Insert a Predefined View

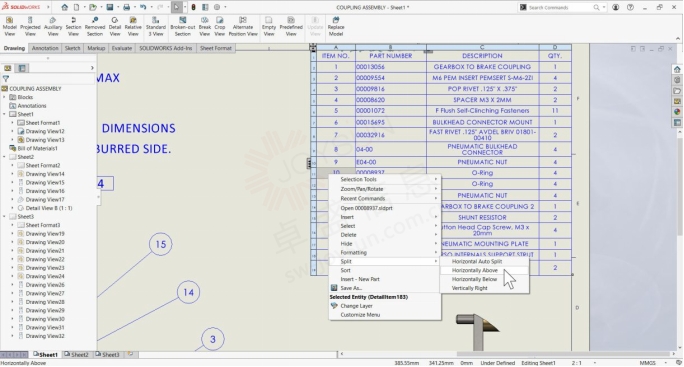pyautogui.click(x=291, y=26)
